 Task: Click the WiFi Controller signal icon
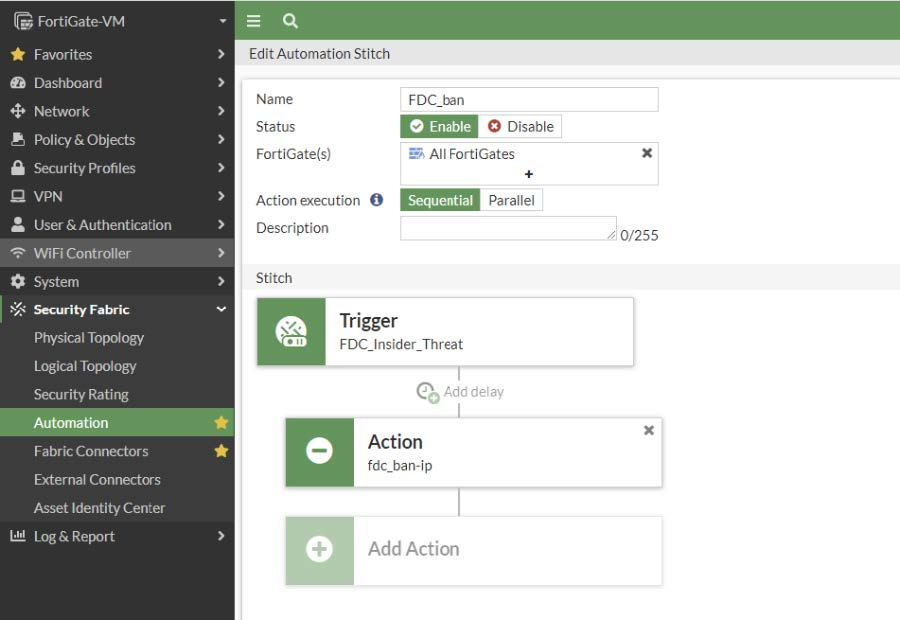(x=18, y=253)
